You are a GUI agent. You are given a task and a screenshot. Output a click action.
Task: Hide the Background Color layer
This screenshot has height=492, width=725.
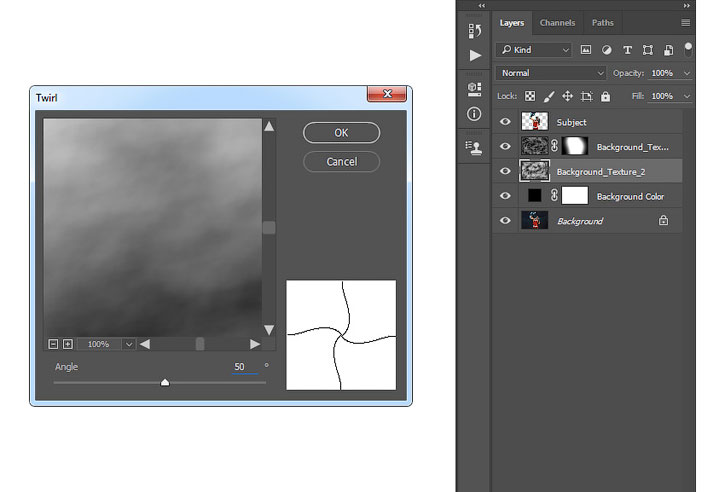point(505,196)
